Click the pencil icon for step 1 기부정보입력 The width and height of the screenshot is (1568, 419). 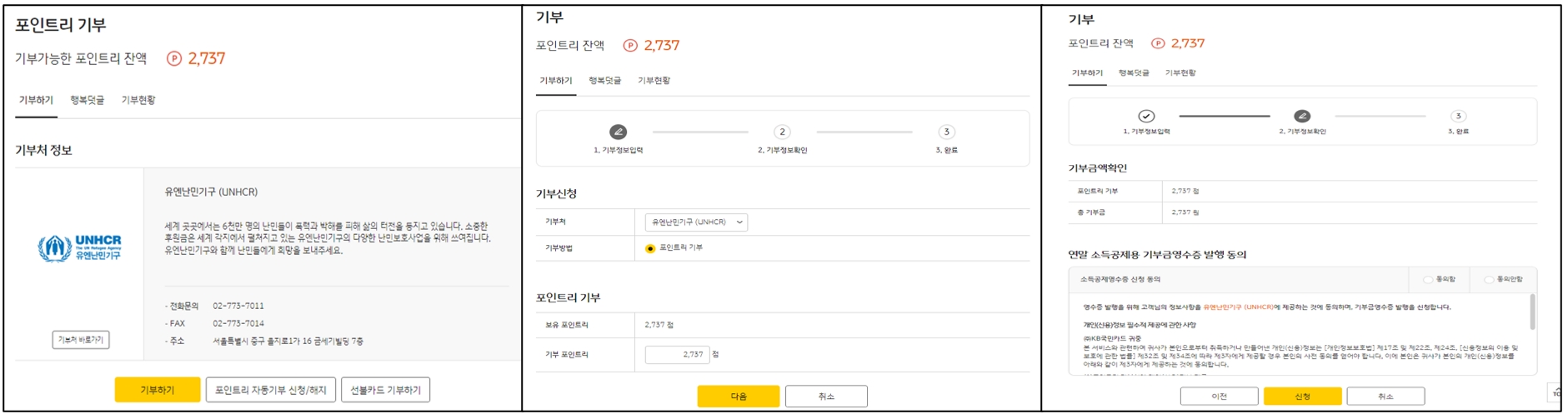tap(618, 132)
